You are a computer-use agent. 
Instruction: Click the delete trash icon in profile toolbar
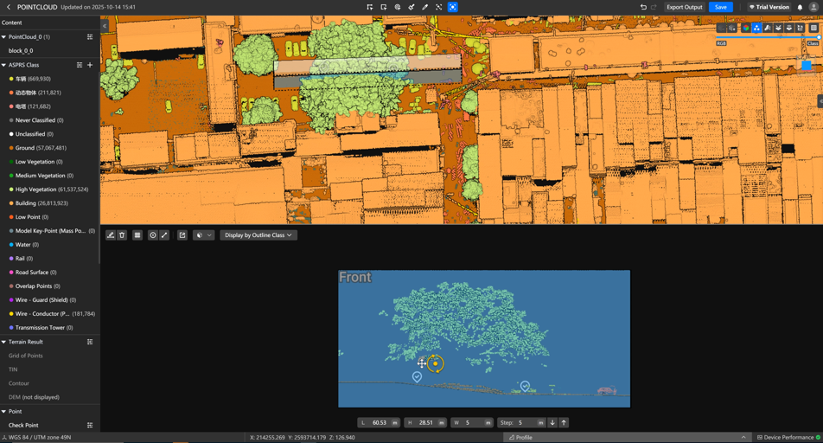click(122, 235)
